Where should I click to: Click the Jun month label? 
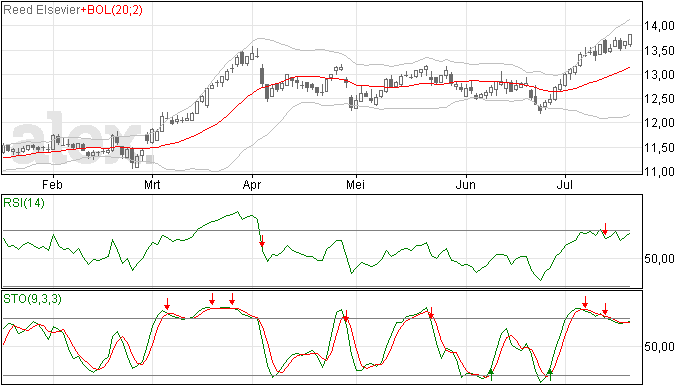click(x=466, y=184)
